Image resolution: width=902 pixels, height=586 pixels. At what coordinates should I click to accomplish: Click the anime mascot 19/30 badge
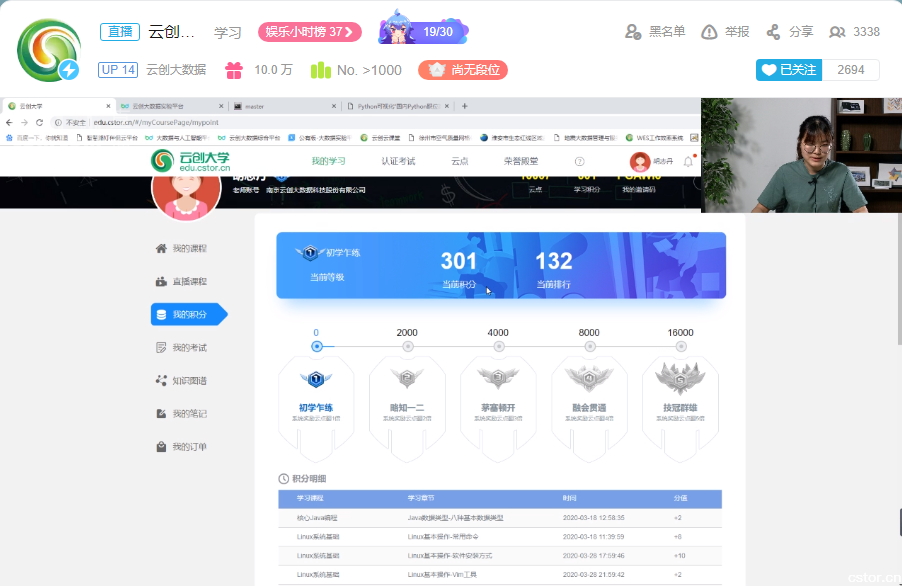[423, 29]
